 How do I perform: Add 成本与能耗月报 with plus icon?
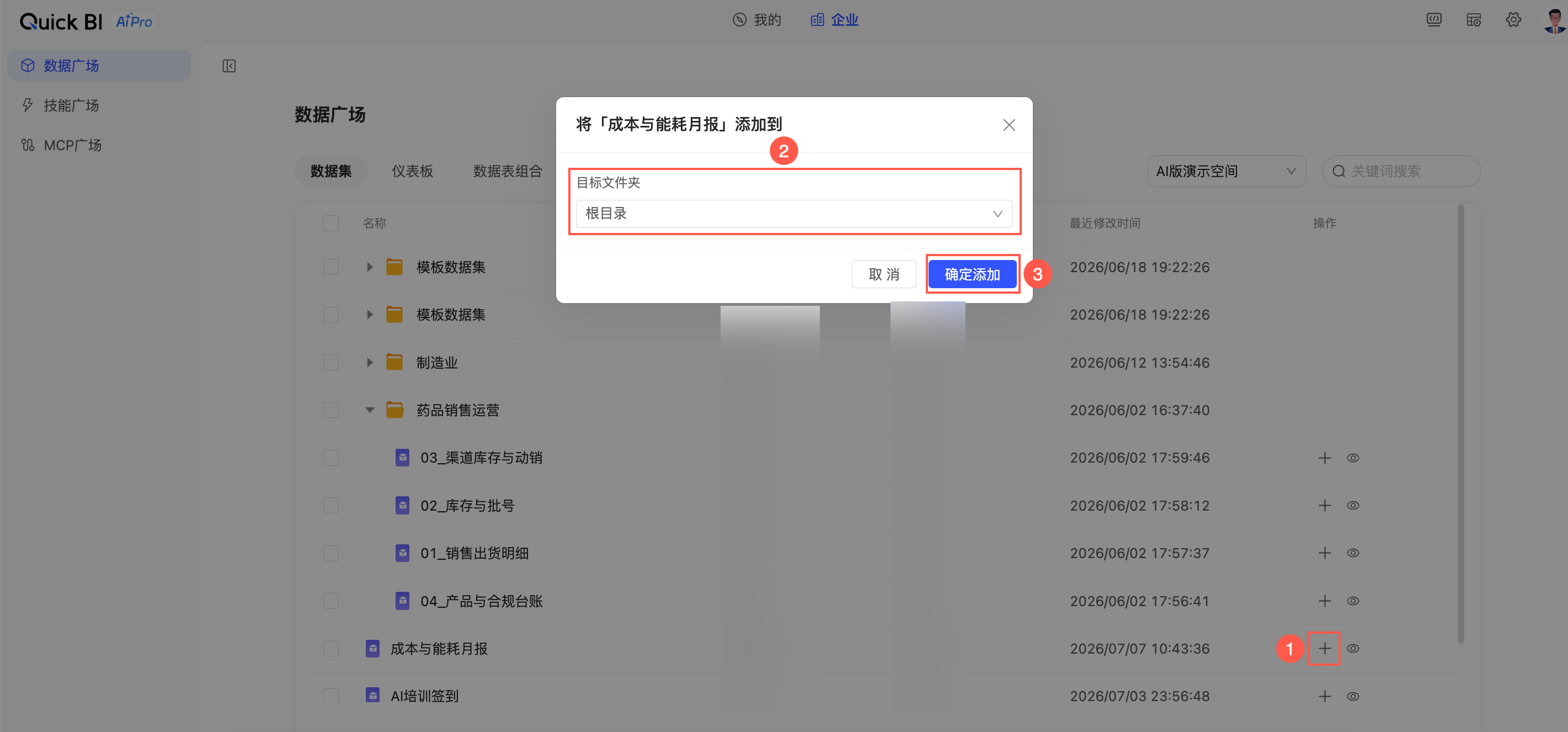pyautogui.click(x=1325, y=649)
